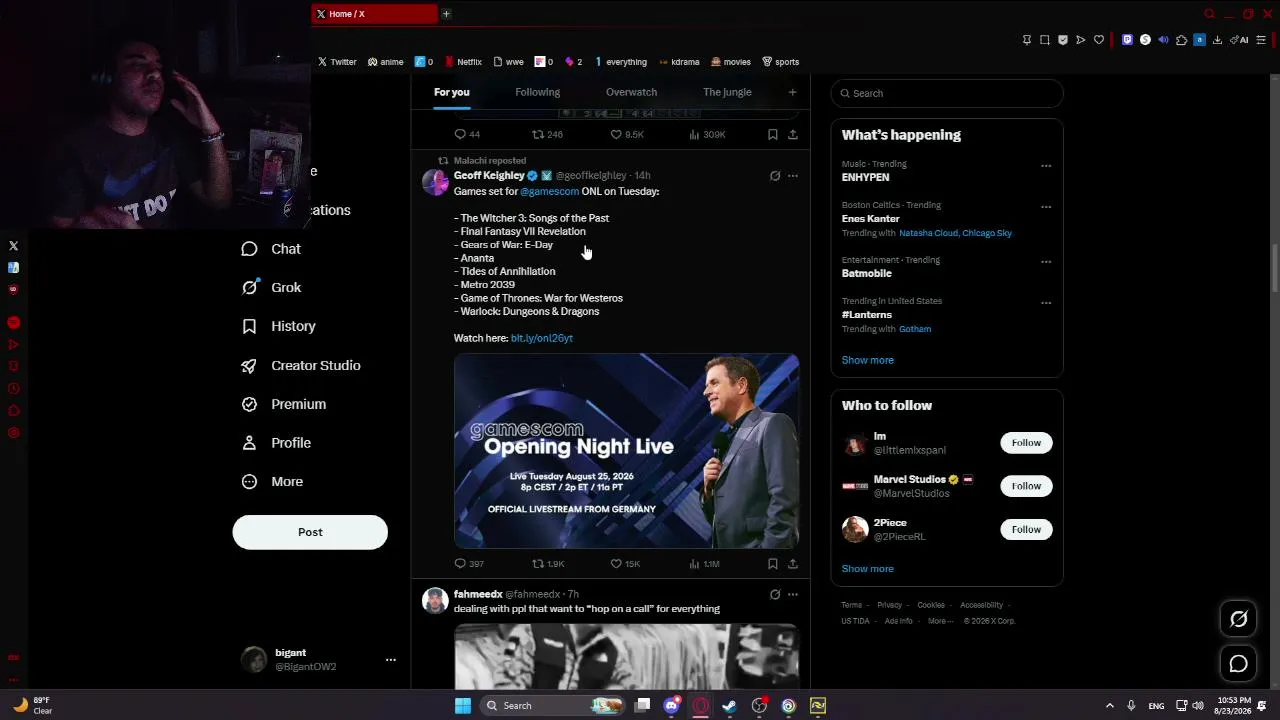Image resolution: width=1280 pixels, height=720 pixels.
Task: Open the browser downloads icon
Action: (x=1217, y=40)
